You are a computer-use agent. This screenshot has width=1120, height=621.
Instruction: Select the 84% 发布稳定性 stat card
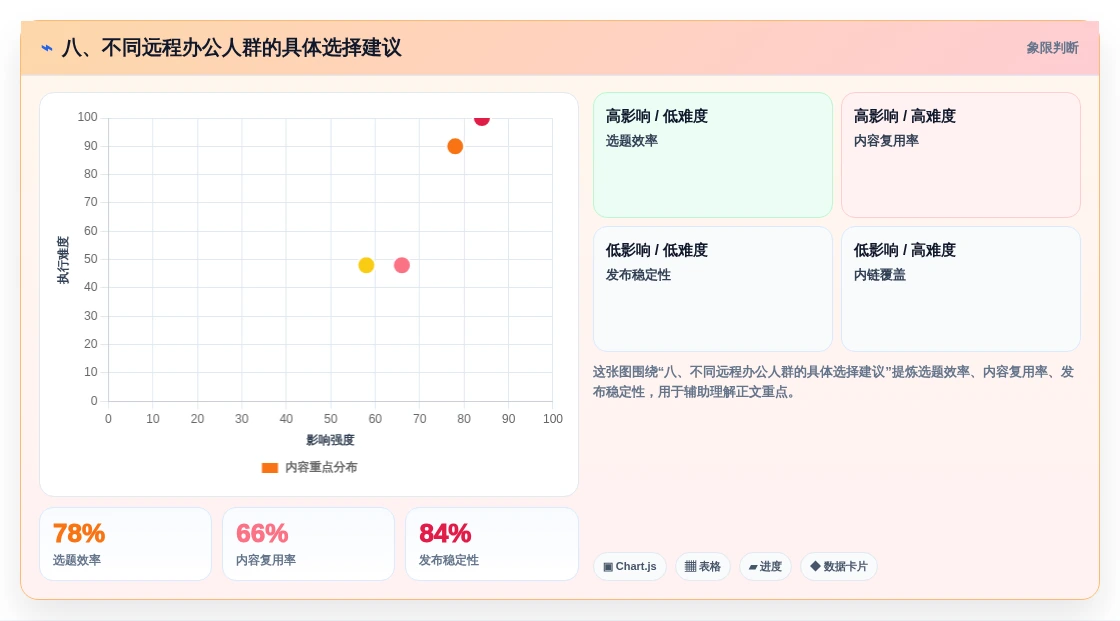coord(491,544)
